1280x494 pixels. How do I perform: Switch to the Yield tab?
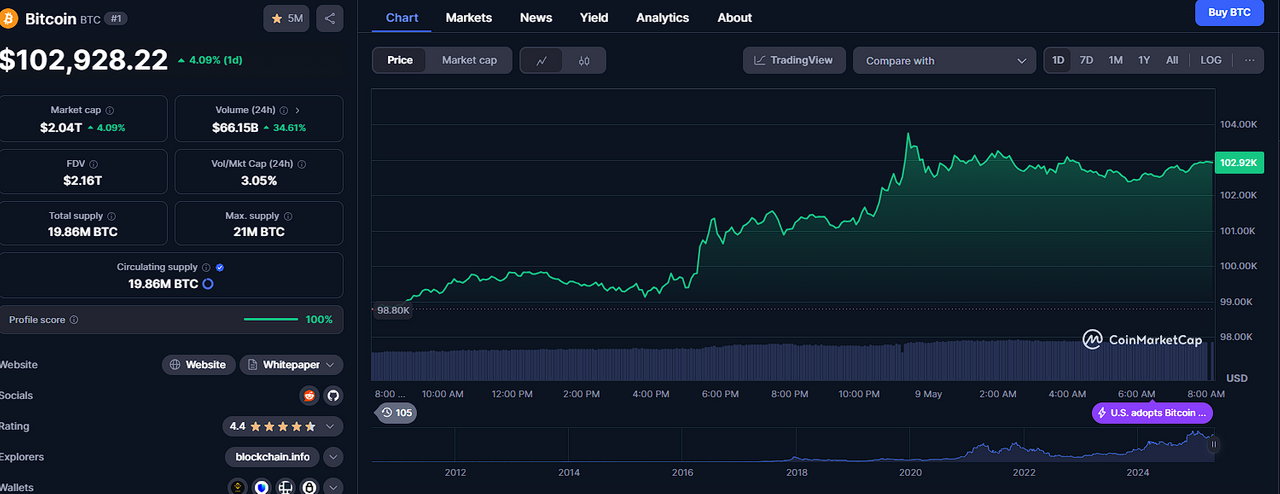point(594,17)
